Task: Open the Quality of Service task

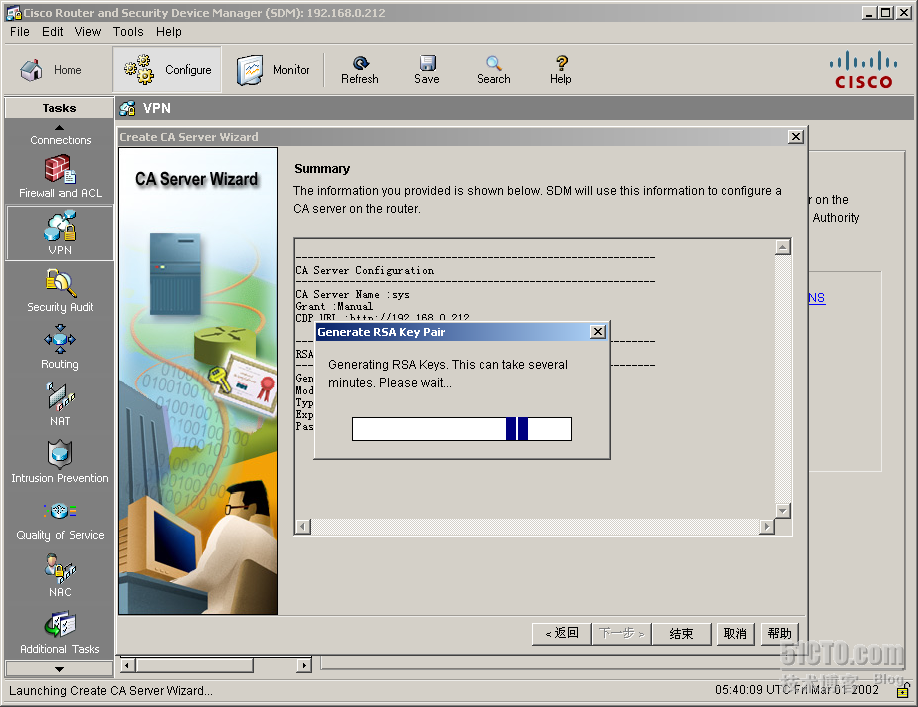Action: click(x=60, y=519)
